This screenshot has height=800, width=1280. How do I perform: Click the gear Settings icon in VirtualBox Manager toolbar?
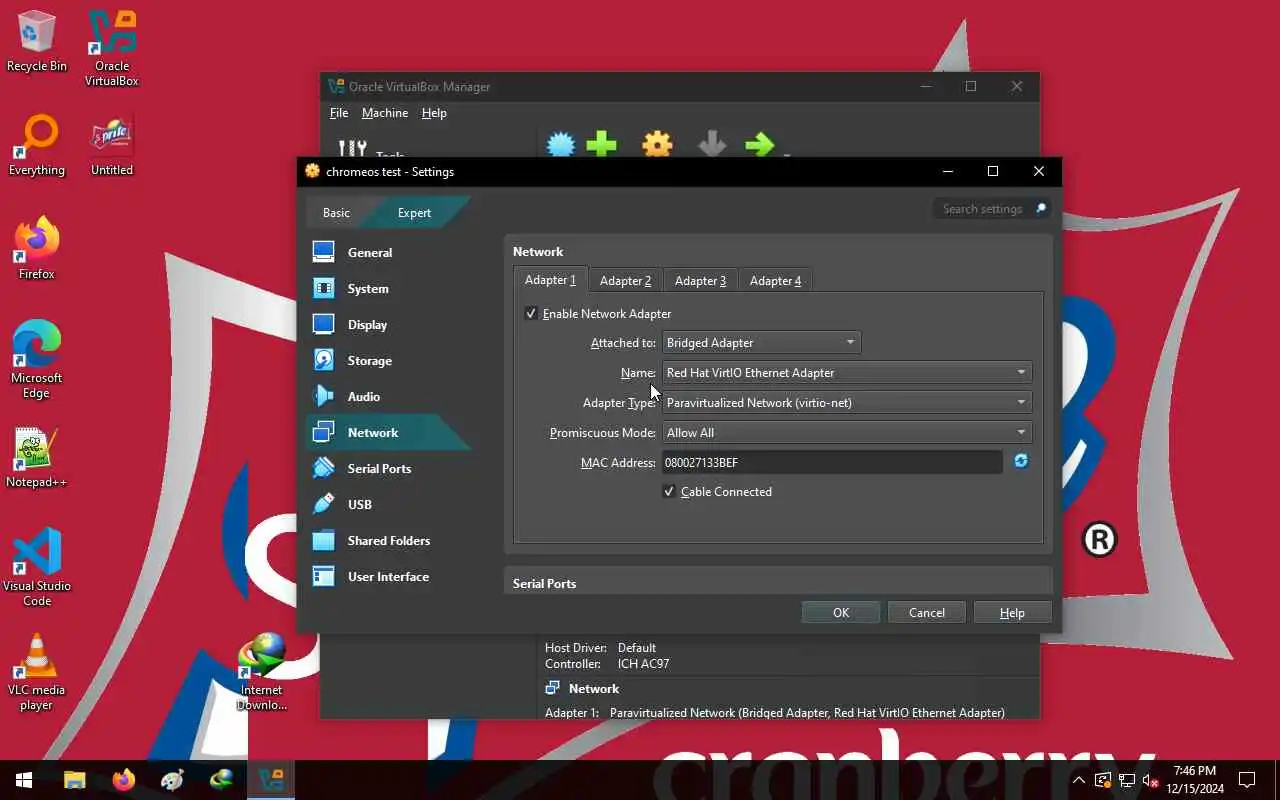click(x=657, y=146)
